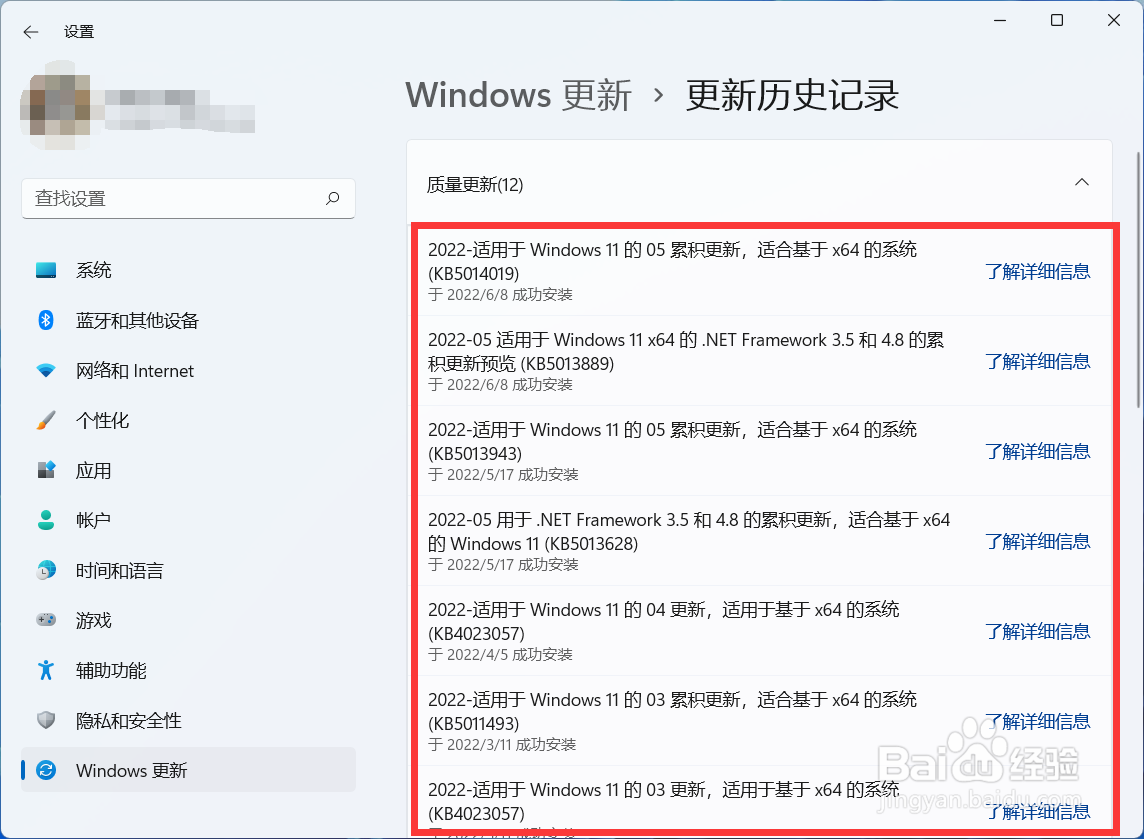
Task: Open 了解详细信息 for KB5011493
Action: (1037, 722)
